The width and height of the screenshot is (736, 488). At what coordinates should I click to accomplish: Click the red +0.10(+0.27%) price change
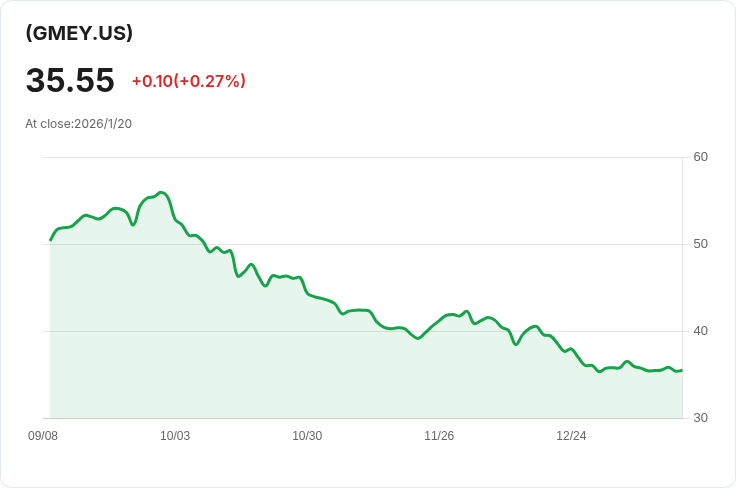[188, 81]
